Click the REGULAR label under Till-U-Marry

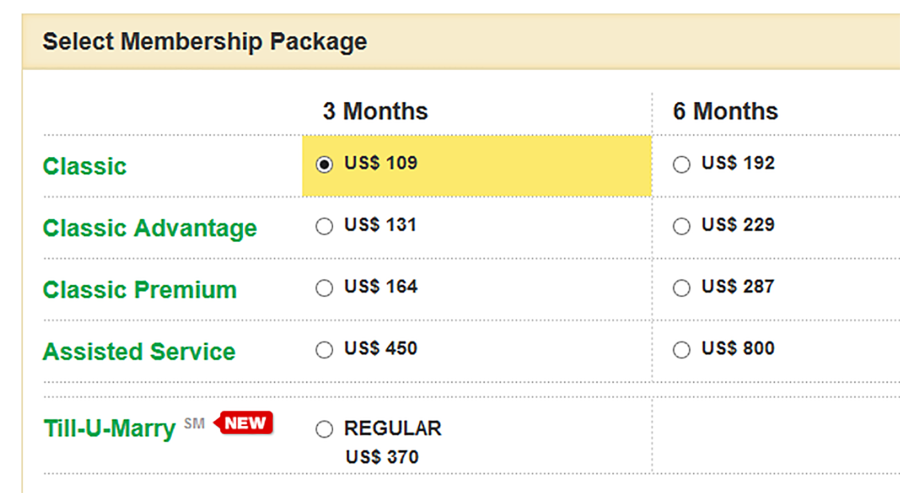[x=393, y=428]
